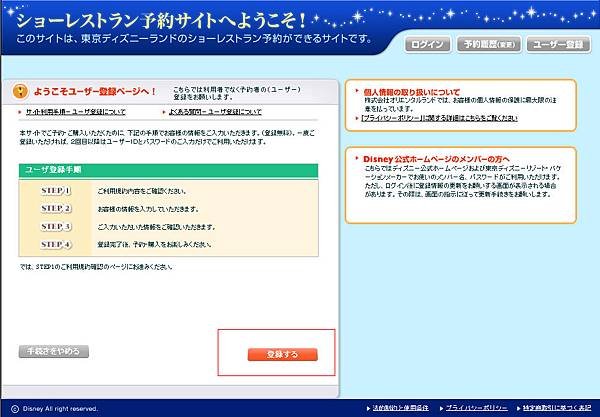This screenshot has height=417, width=600.
Task: Open footer 法的制約と使用条件 link
Action: (x=400, y=408)
